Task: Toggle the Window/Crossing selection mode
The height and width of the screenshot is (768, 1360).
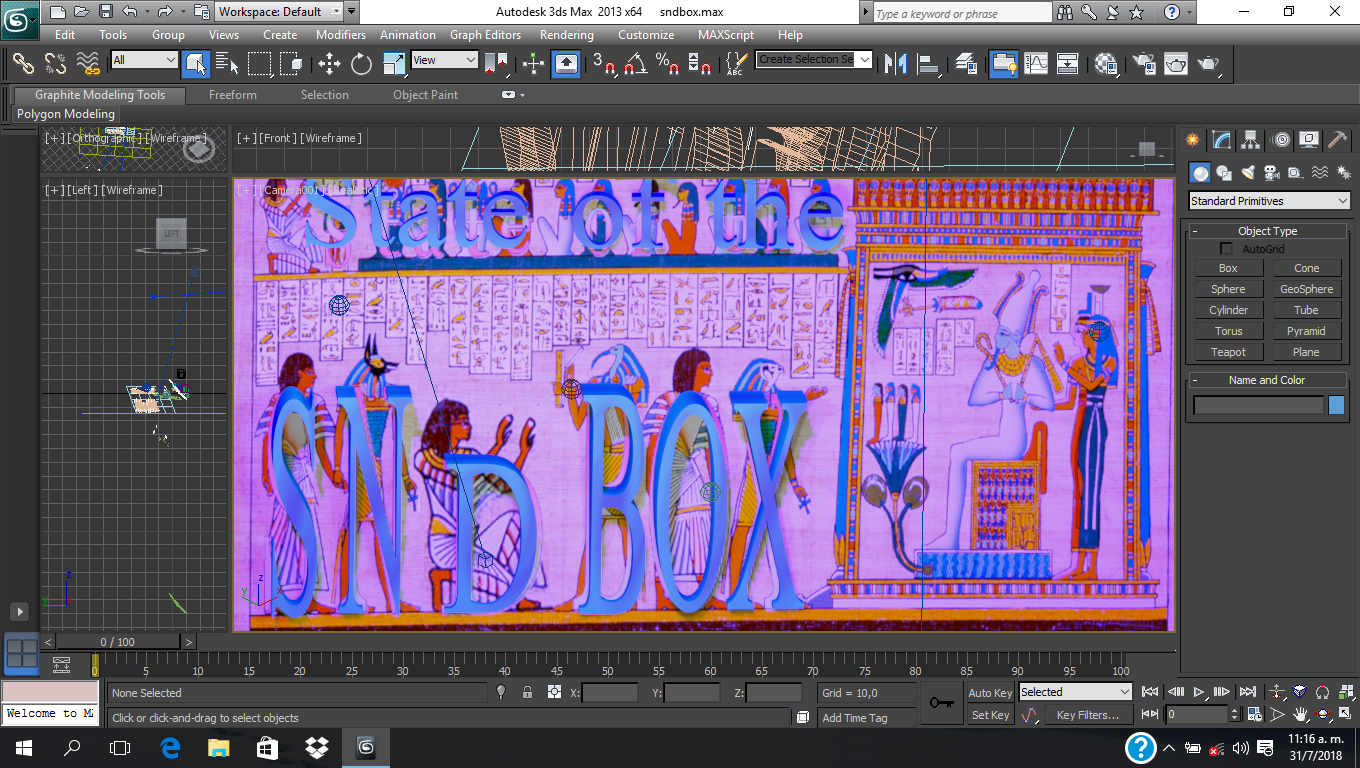Action: click(292, 63)
